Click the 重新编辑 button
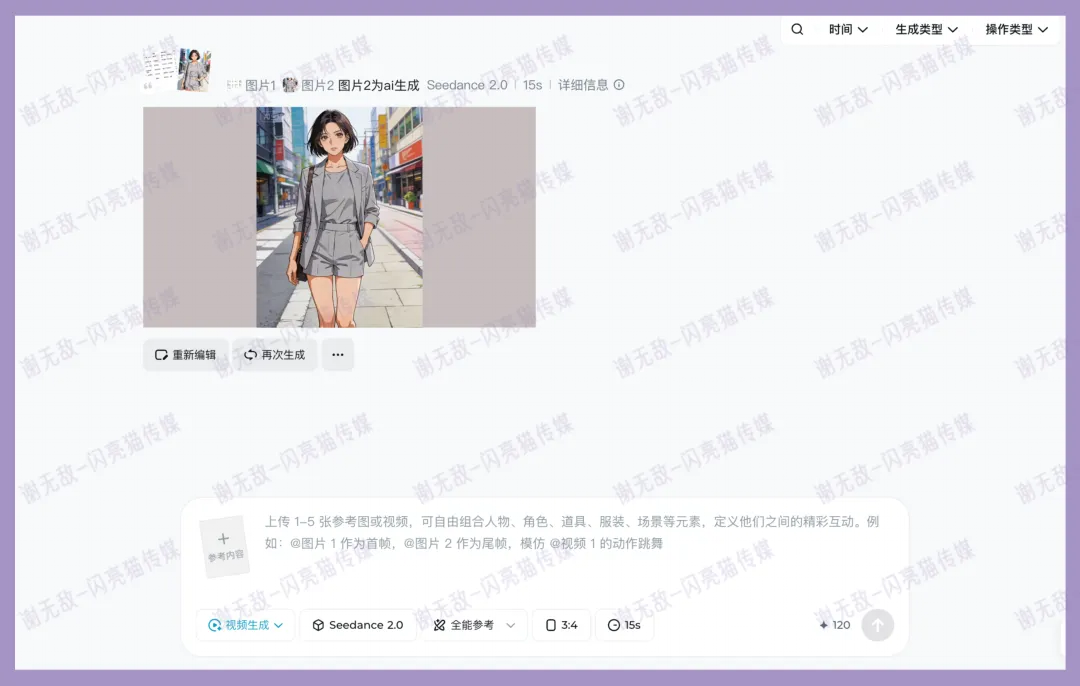Screen dimensions: 1080x686 pos(186,355)
